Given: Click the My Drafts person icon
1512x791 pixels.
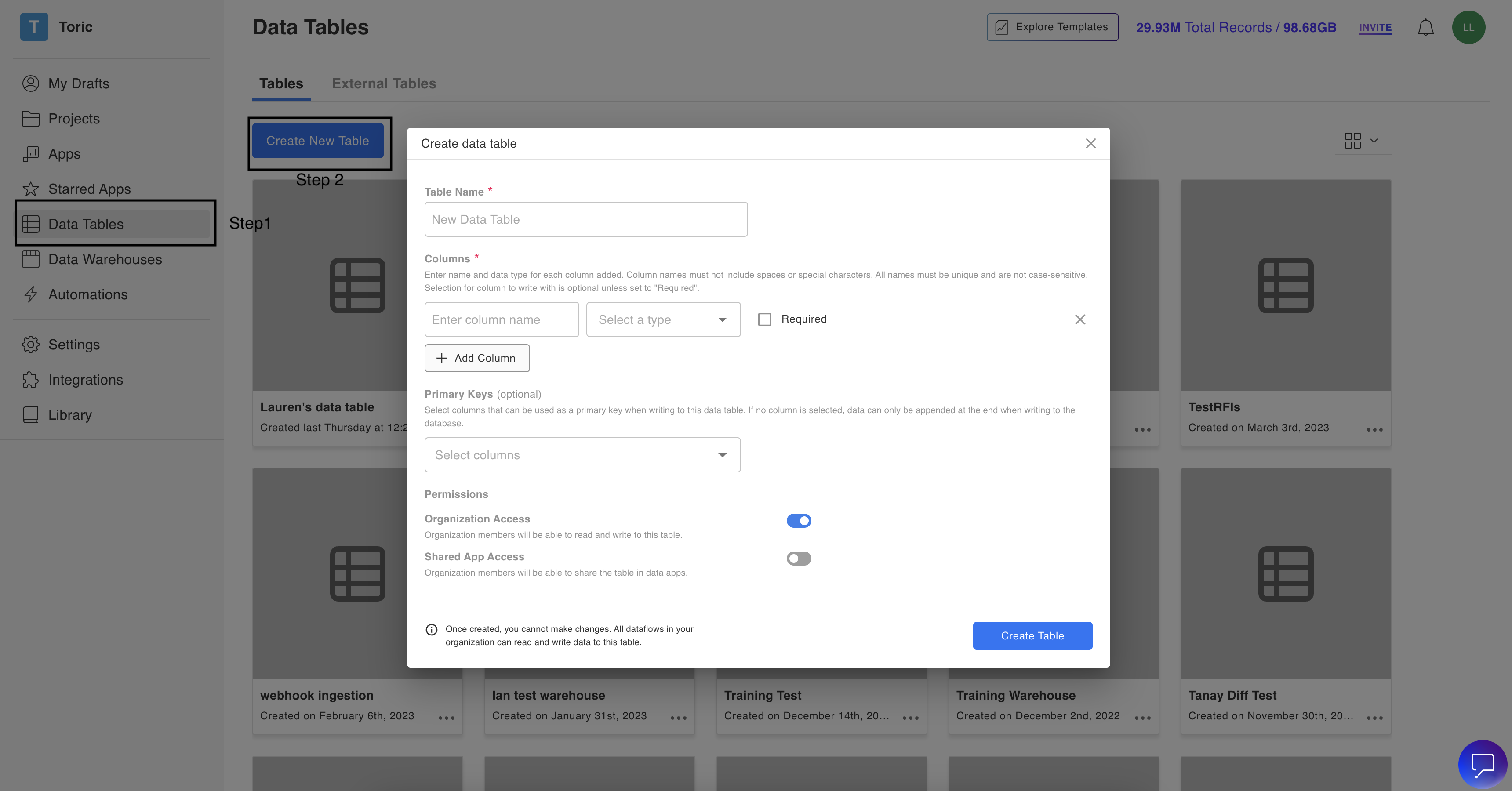Looking at the screenshot, I should [30, 83].
